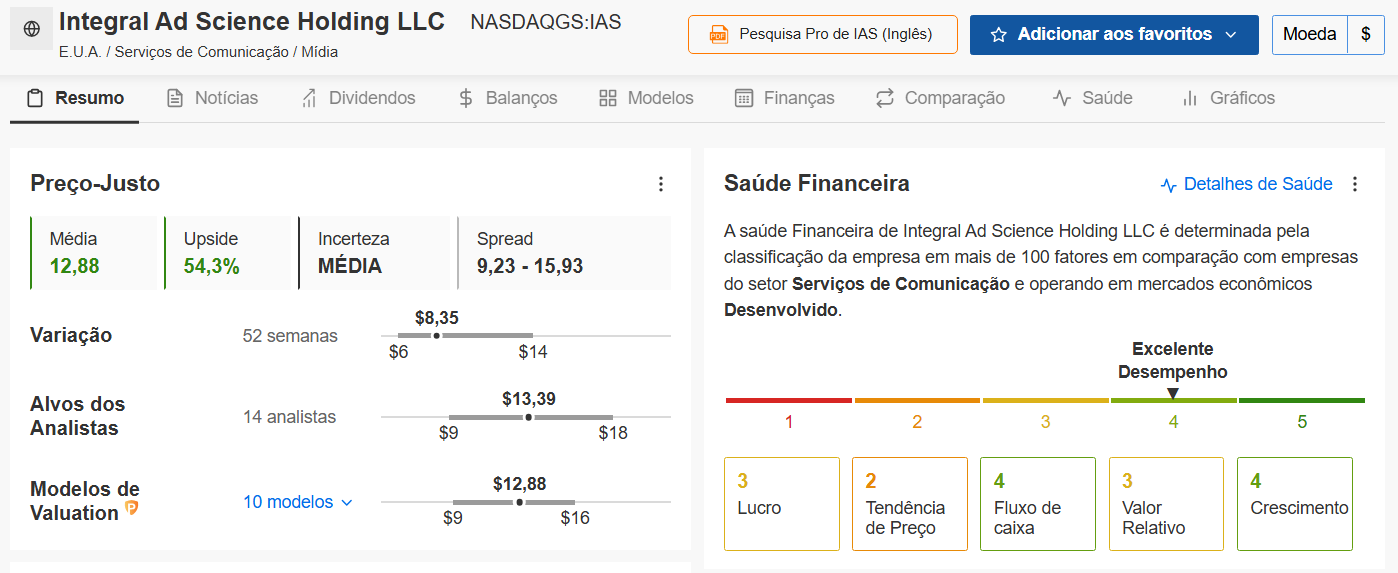This screenshot has height=573, width=1398.
Task: Open the Moeda currency selector
Action: pos(1310,35)
